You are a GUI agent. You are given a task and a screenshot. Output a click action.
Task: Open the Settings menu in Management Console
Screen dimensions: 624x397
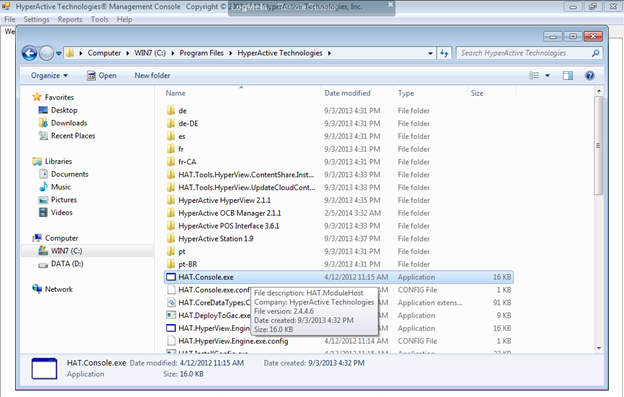[x=36, y=19]
